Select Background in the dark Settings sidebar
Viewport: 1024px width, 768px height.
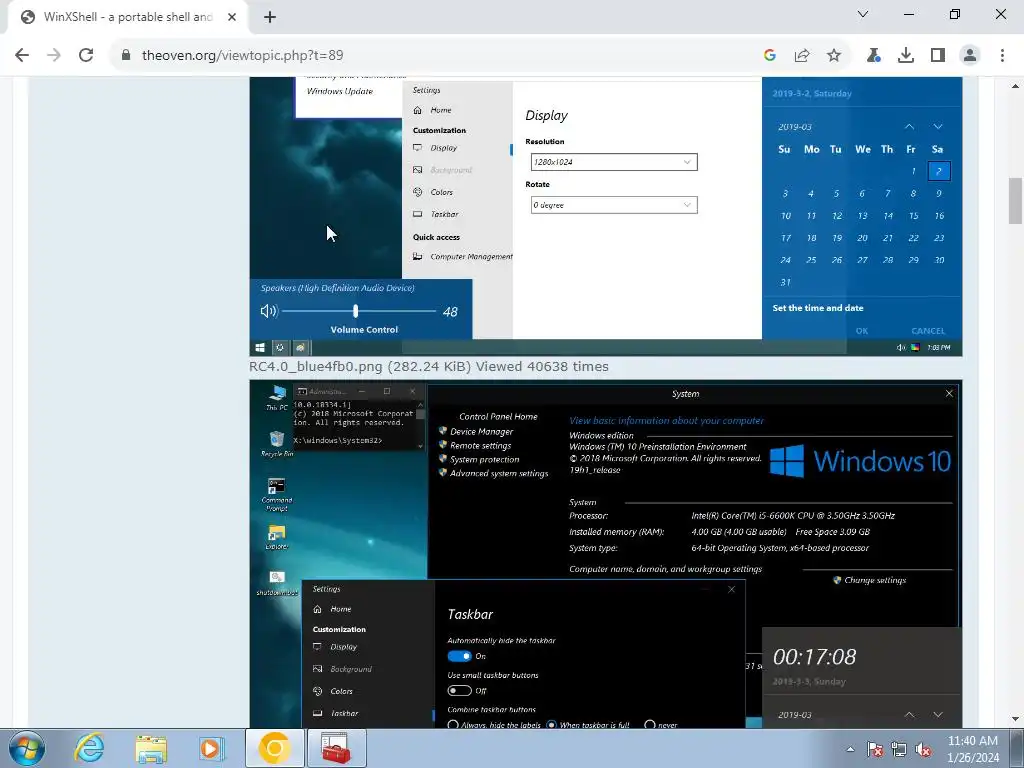pos(343,669)
